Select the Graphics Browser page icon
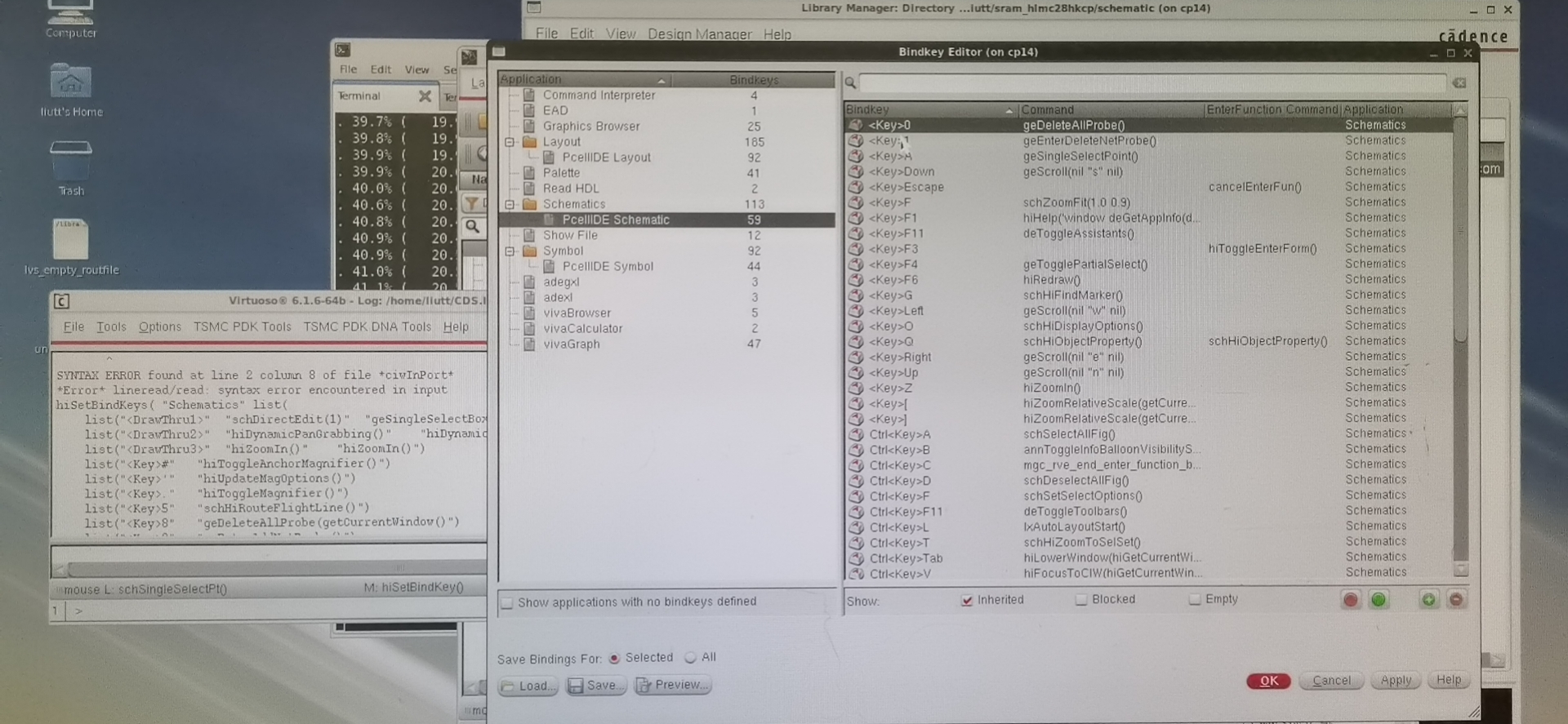 (x=529, y=126)
